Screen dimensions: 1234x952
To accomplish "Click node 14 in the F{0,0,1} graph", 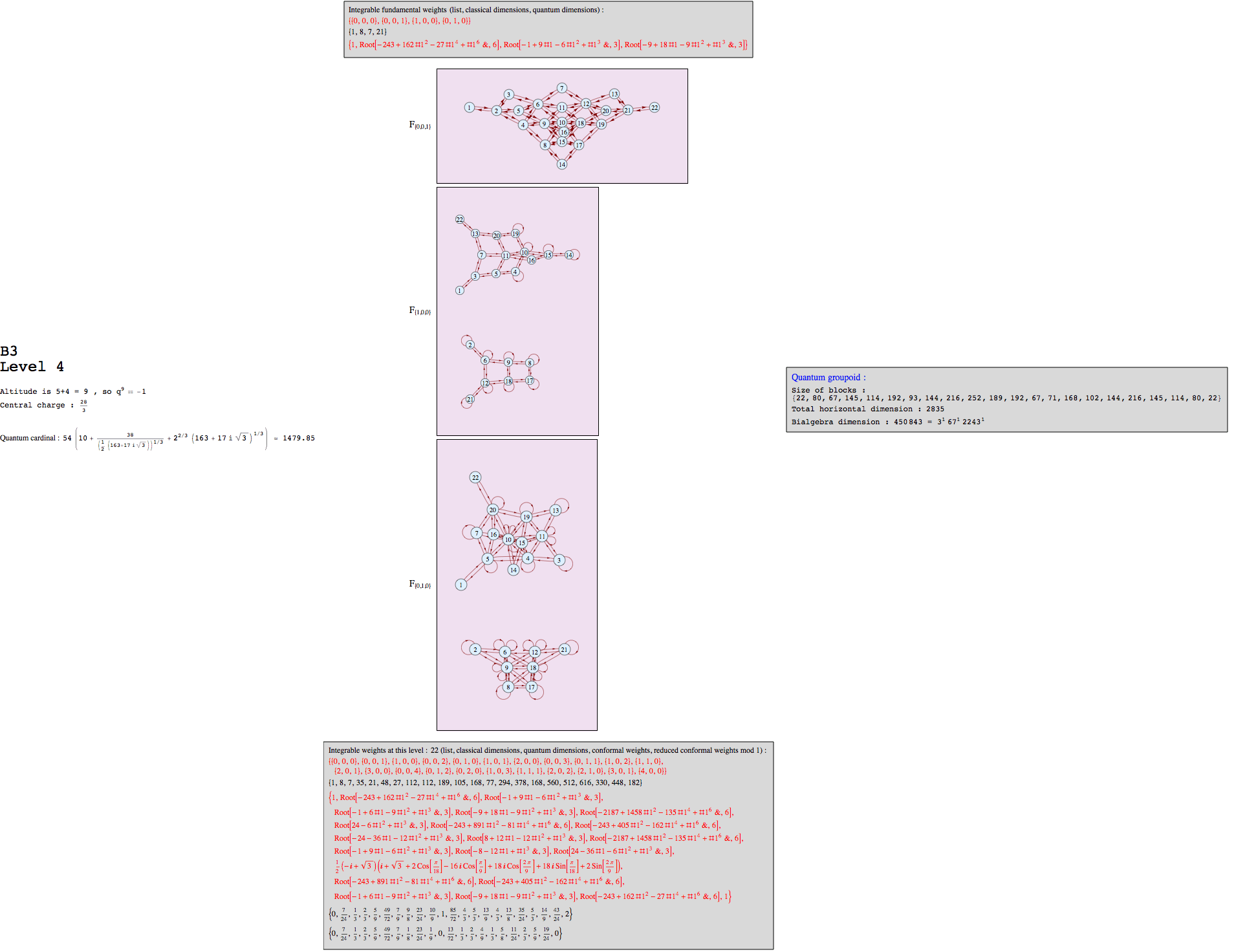I will pyautogui.click(x=562, y=164).
